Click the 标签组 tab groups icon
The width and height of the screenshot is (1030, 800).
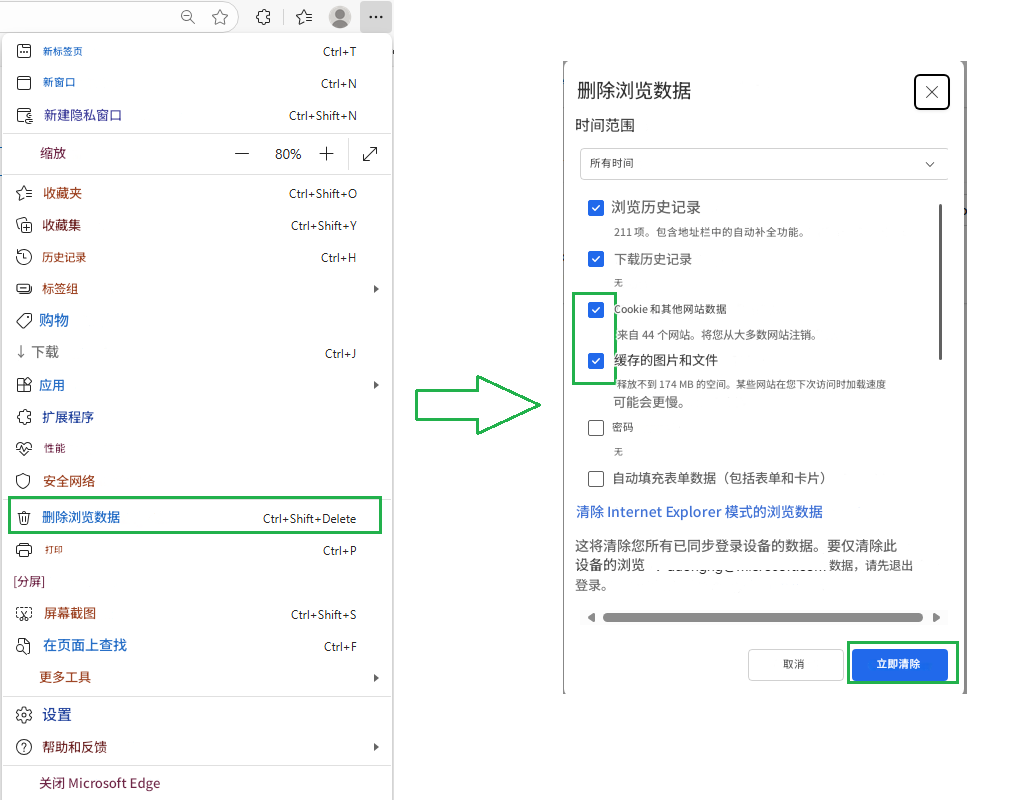pyautogui.click(x=24, y=289)
